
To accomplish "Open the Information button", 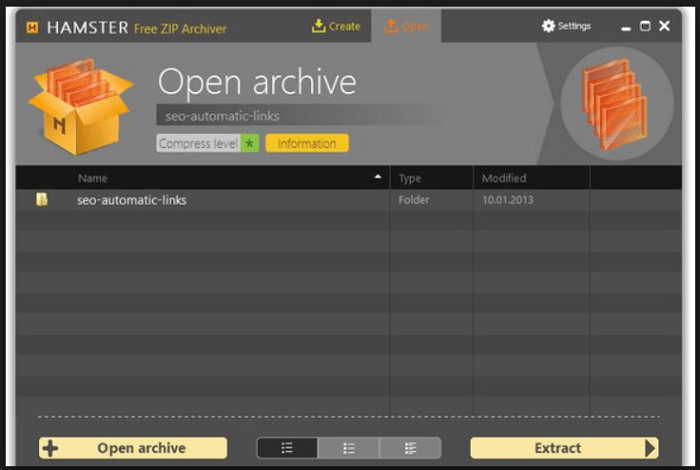I will (x=307, y=143).
